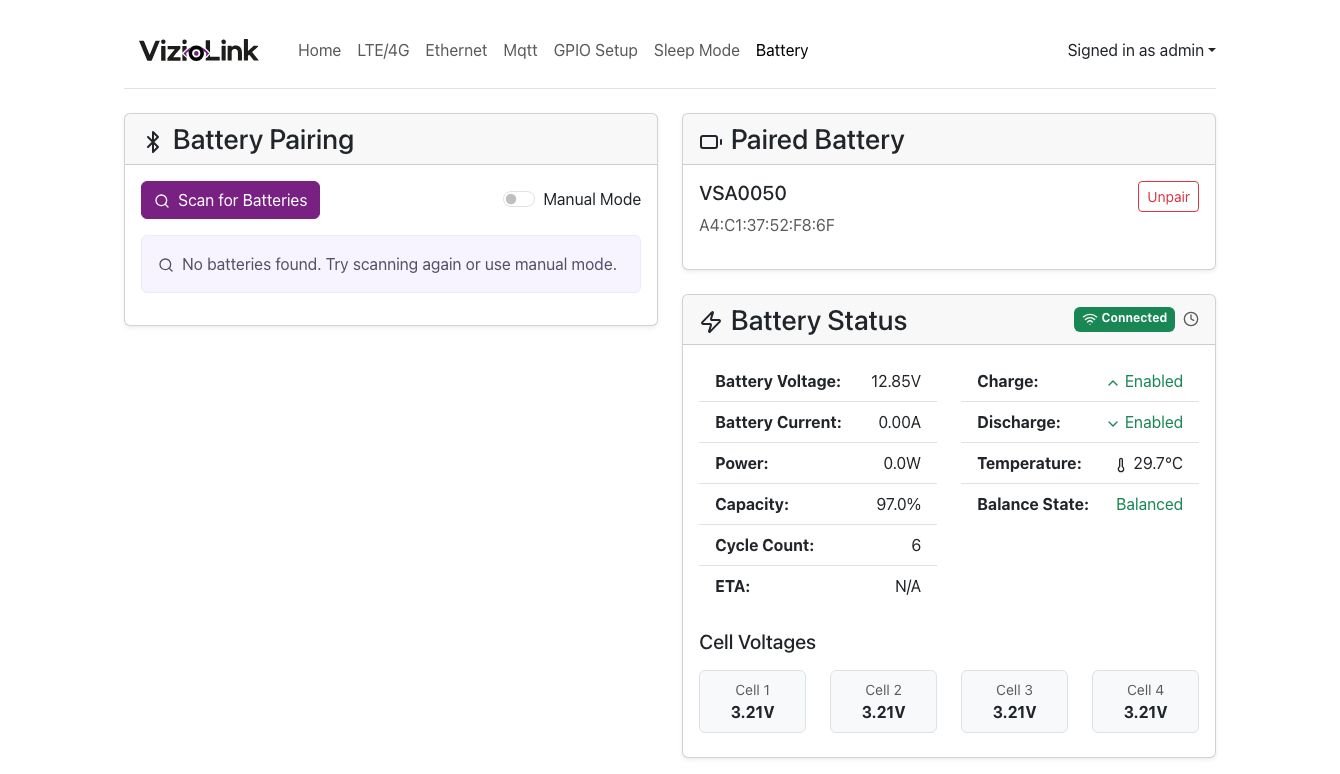Open the Ethernet settings page

pos(456,50)
